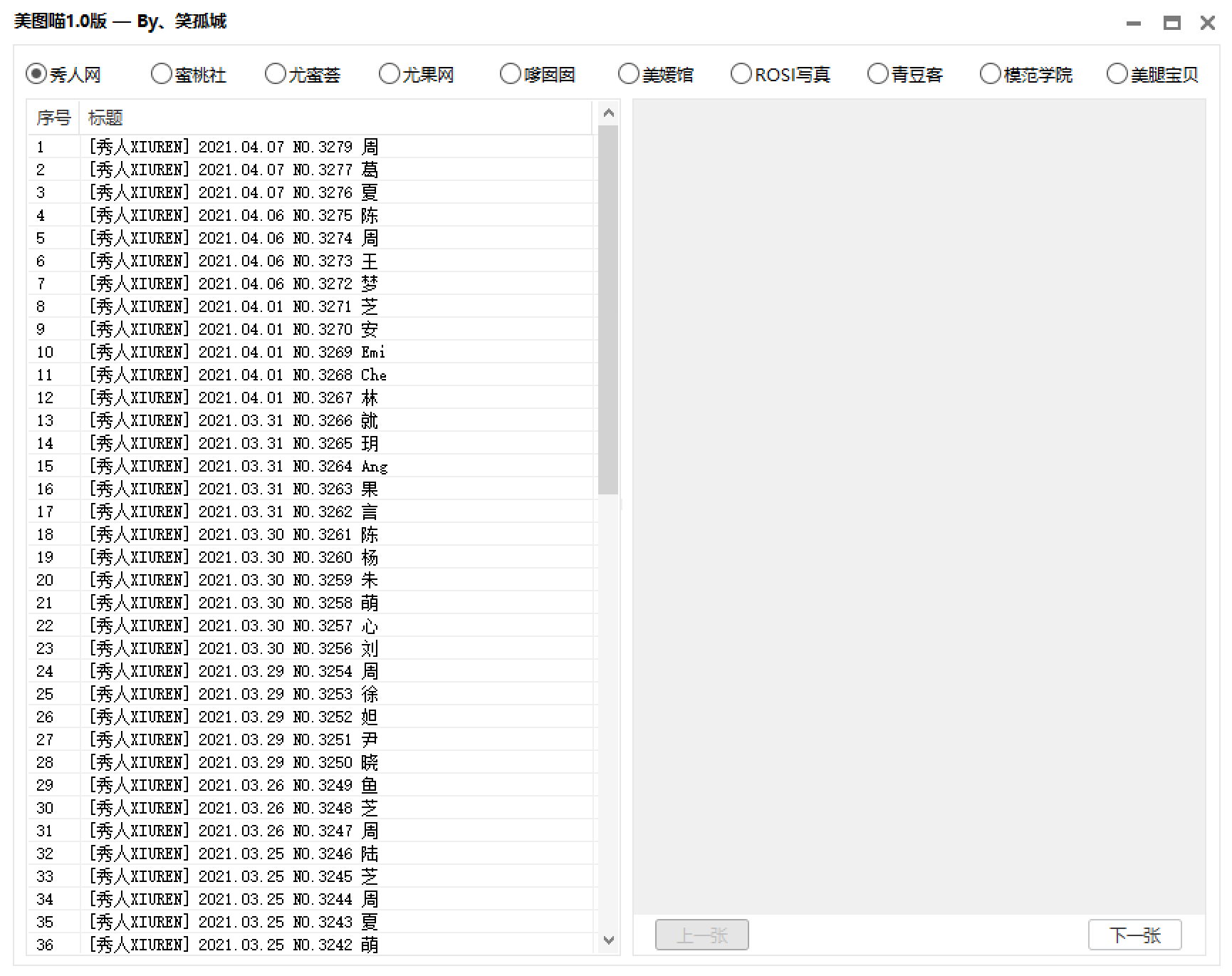The width and height of the screenshot is (1232, 976).
Task: Select the NO.3253 entry
Action: pyautogui.click(x=310, y=694)
